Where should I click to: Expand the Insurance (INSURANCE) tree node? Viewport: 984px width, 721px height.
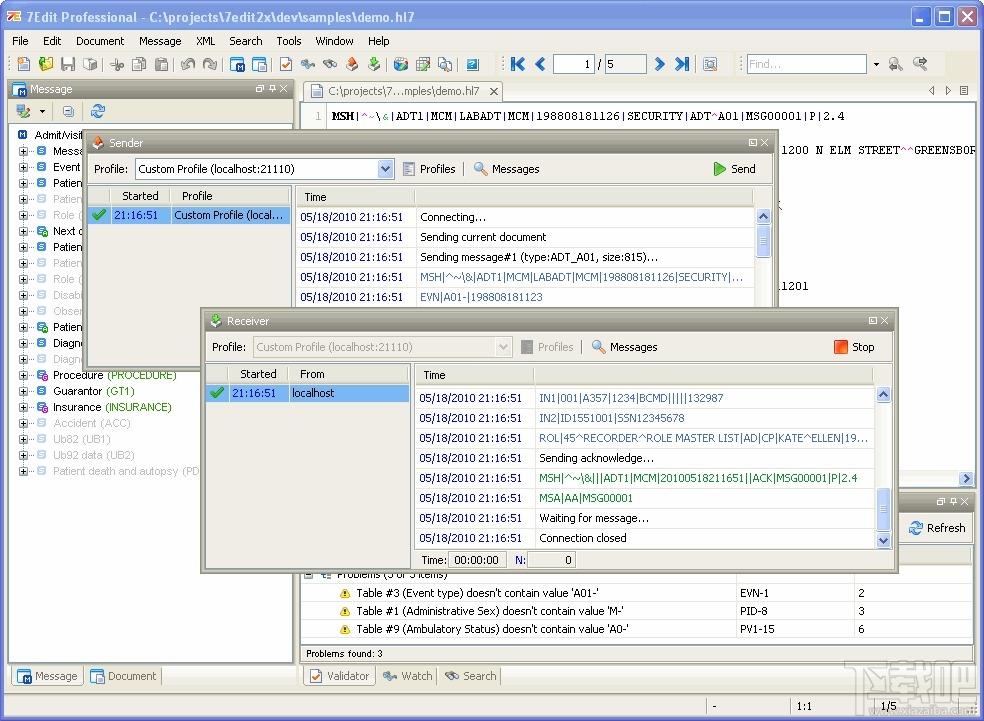23,407
